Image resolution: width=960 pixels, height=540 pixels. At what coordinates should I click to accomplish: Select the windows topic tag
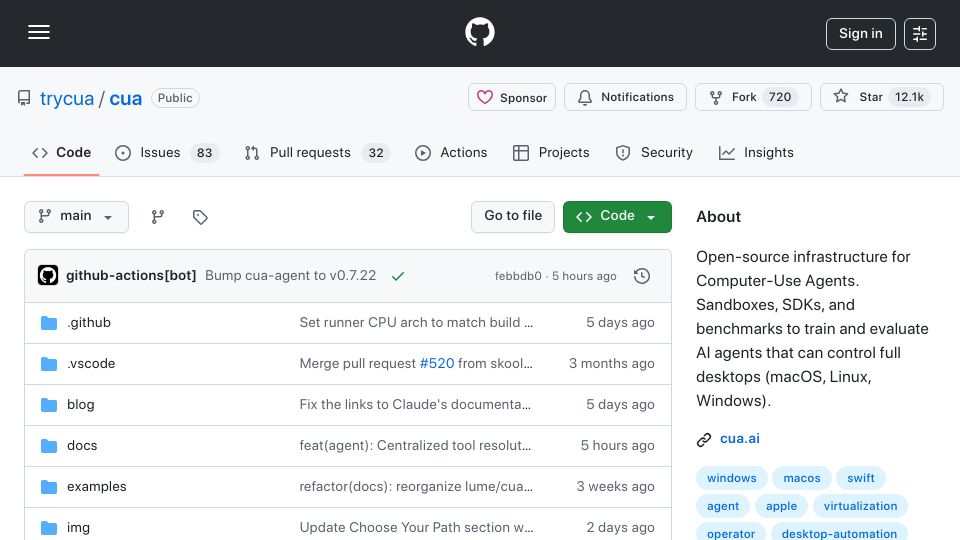tap(732, 478)
